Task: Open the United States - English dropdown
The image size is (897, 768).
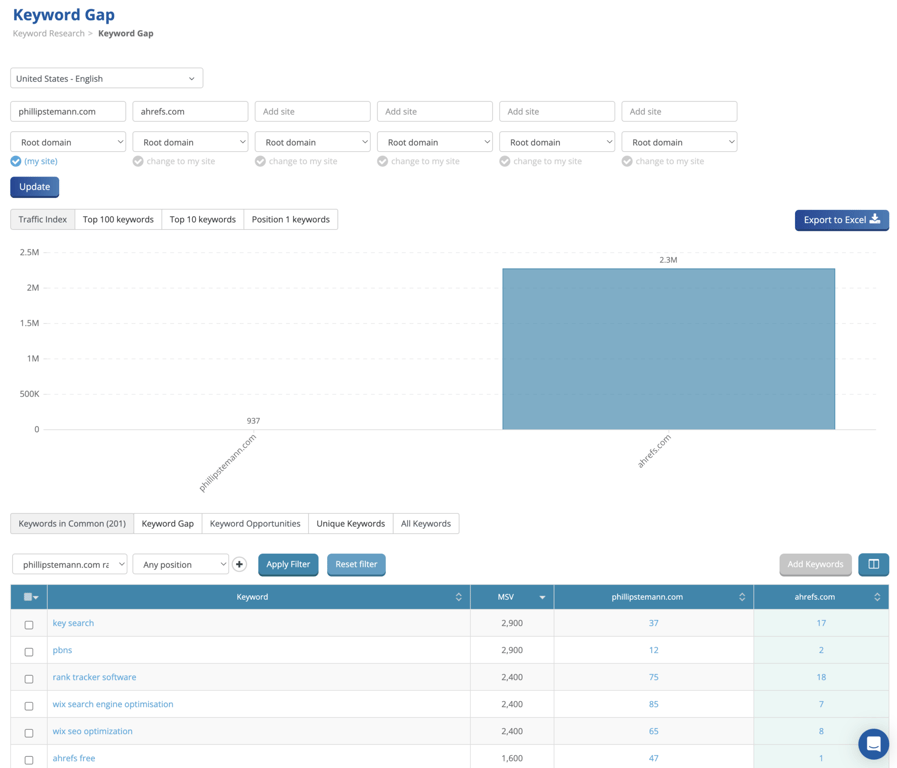Action: tap(106, 78)
